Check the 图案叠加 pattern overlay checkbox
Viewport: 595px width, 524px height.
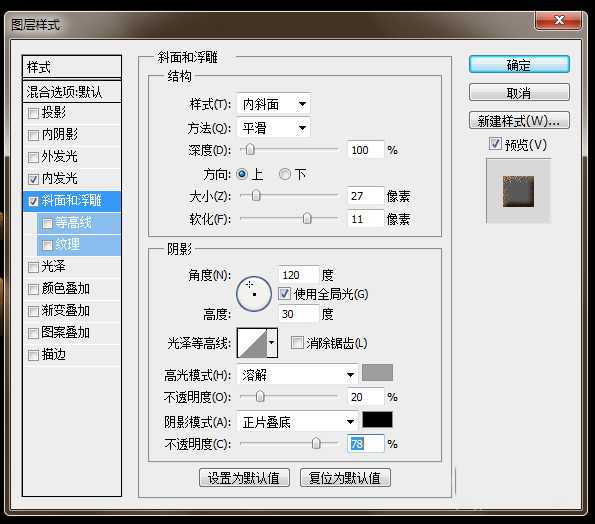[x=33, y=333]
